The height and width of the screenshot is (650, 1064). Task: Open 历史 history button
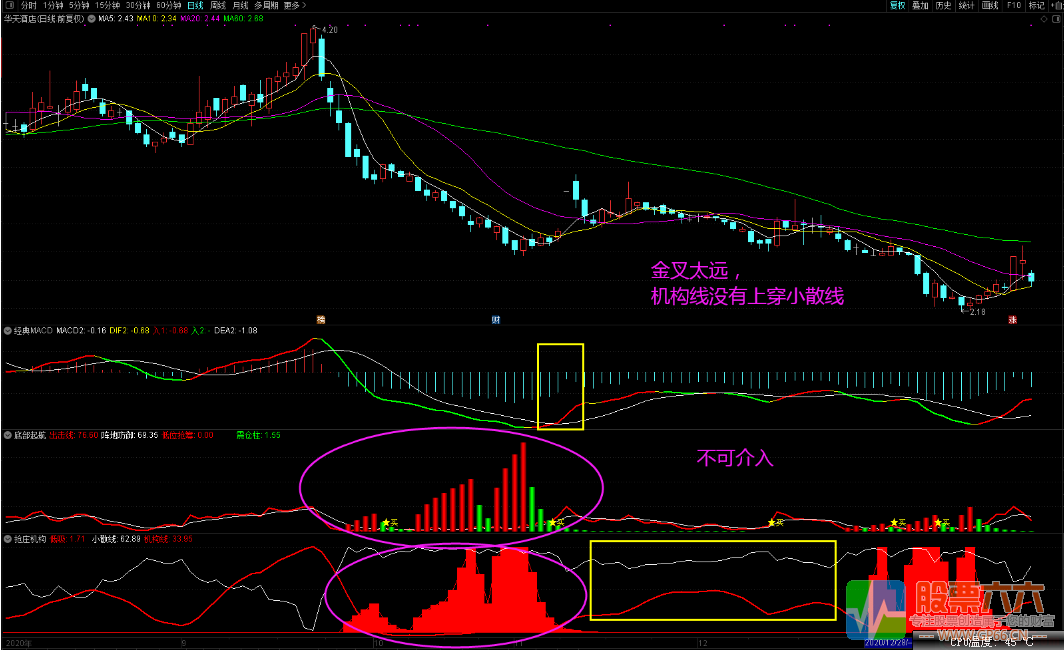[x=943, y=5]
